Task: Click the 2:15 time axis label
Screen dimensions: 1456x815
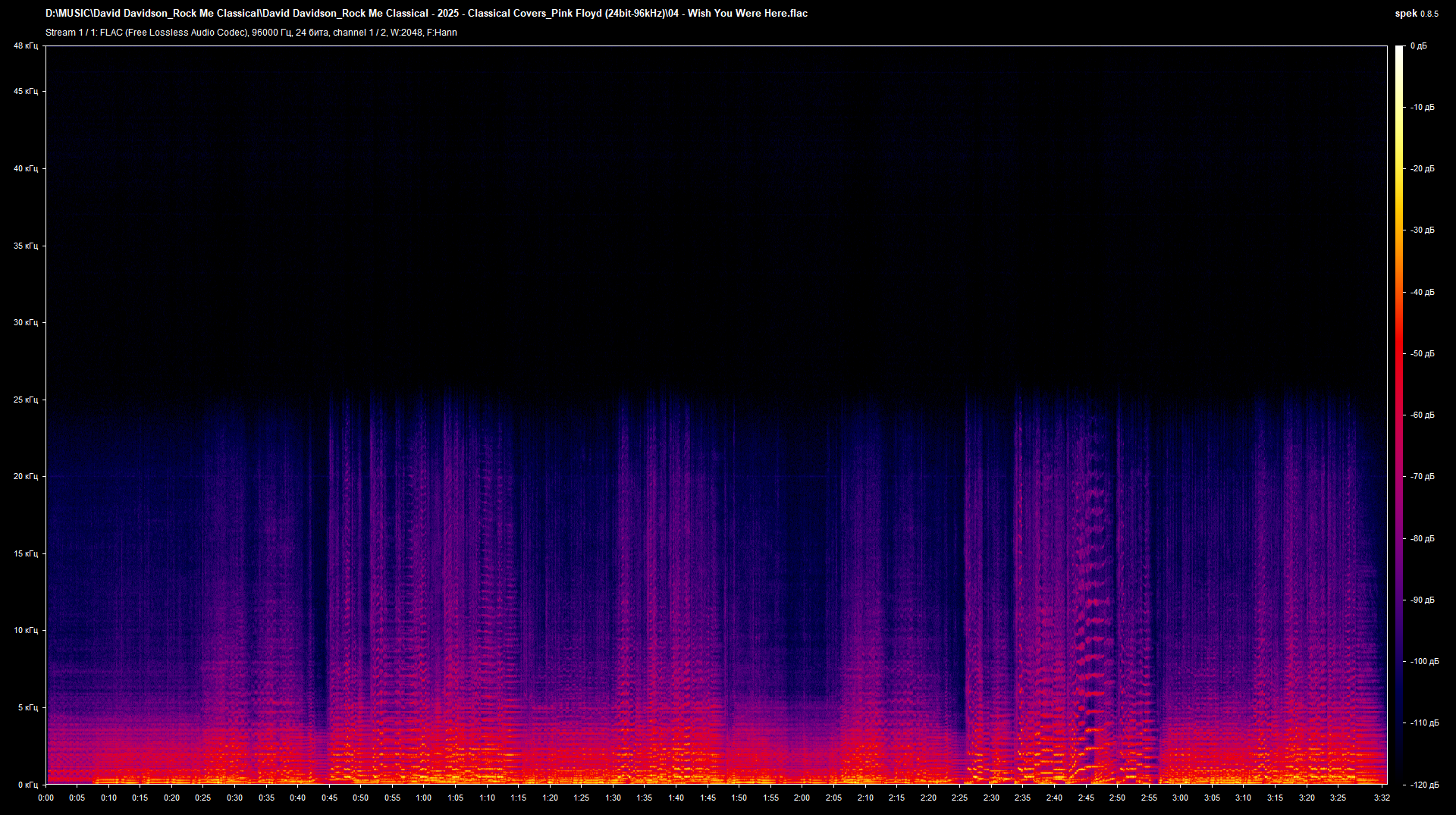Action: (896, 798)
